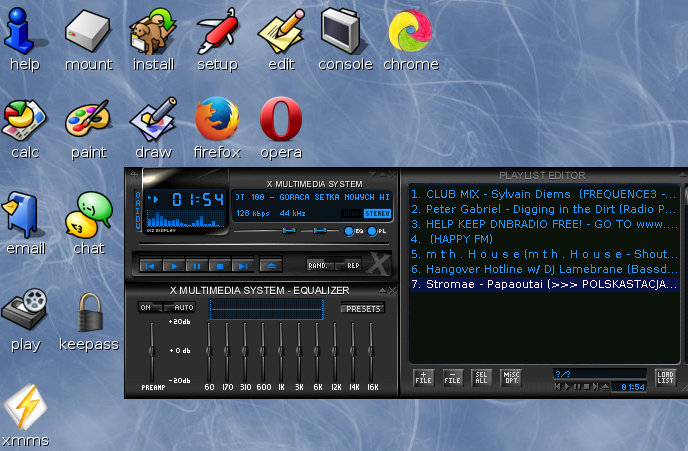
Task: Click the balance slider in XMMS
Action: click(x=320, y=230)
